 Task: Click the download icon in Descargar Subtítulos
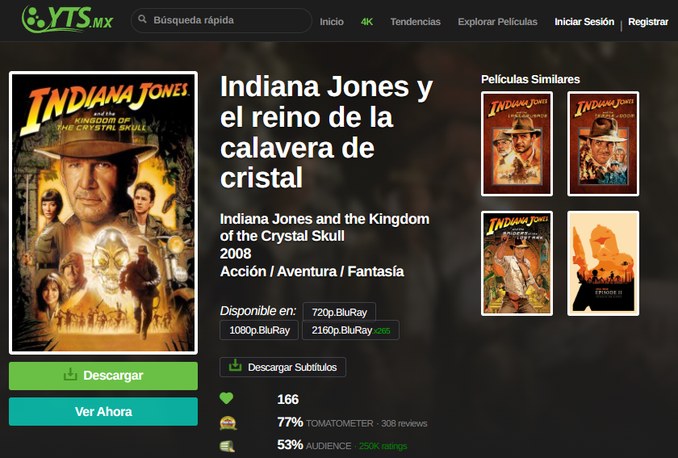click(x=235, y=365)
